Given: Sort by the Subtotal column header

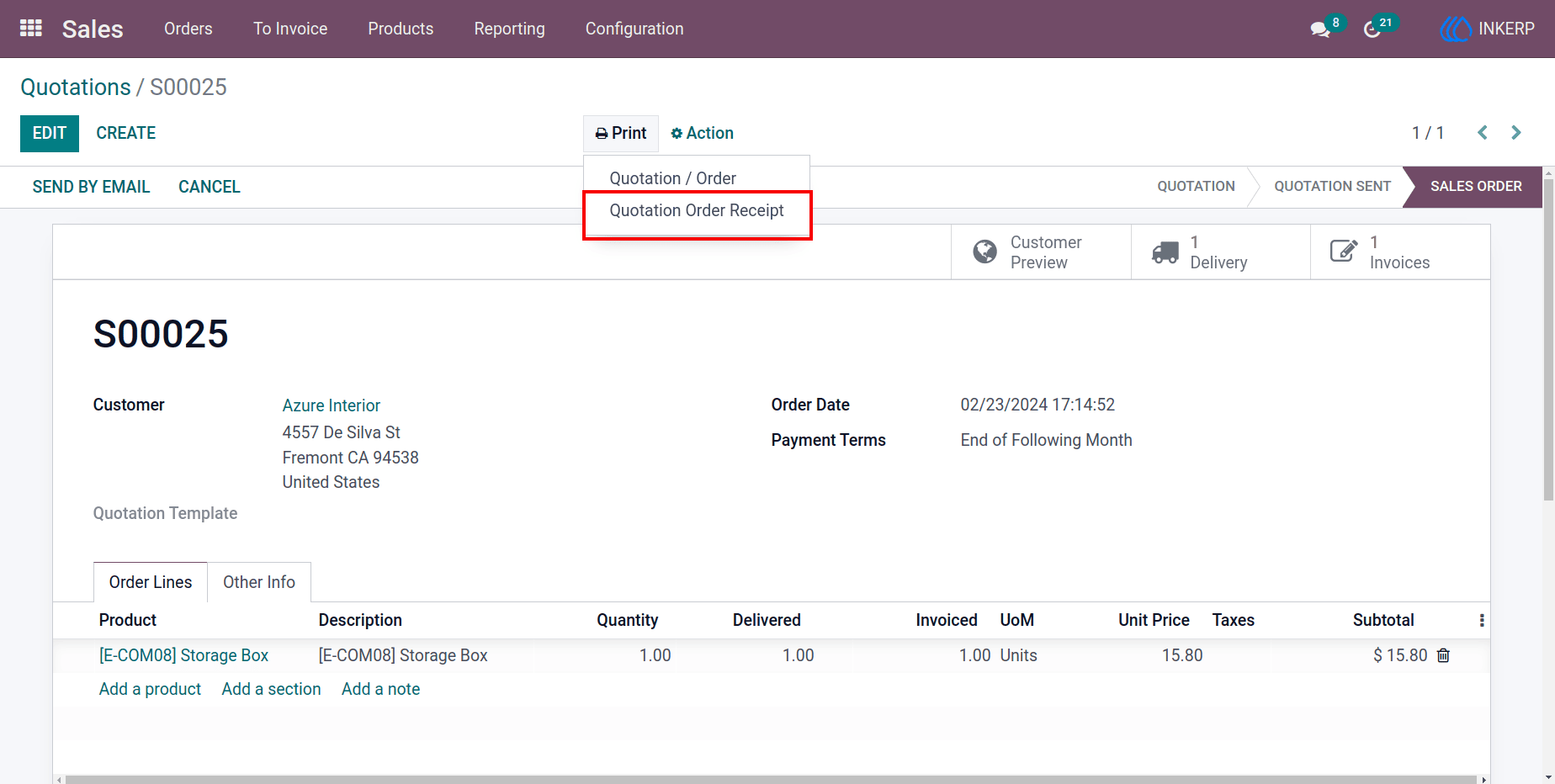Looking at the screenshot, I should click(1383, 620).
